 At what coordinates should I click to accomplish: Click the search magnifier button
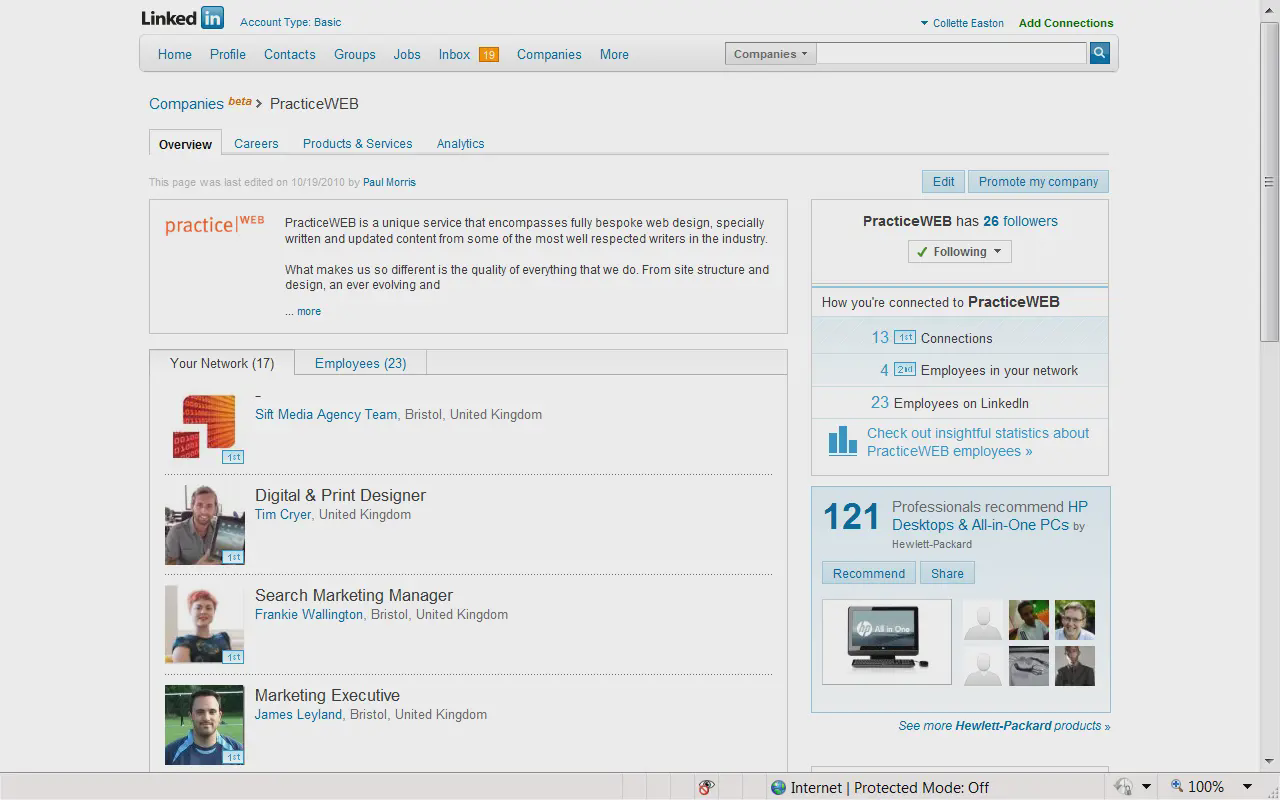click(1099, 54)
